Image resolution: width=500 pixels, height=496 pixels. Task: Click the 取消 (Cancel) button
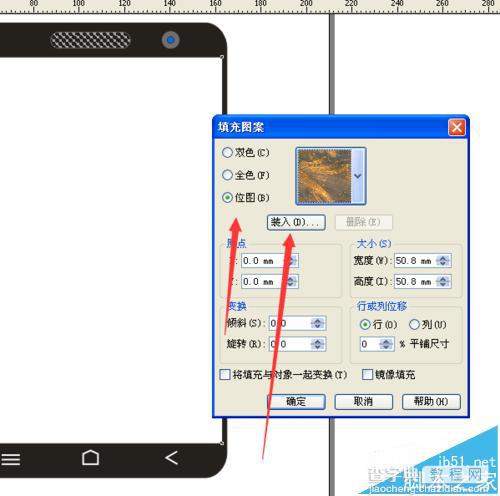[364, 402]
